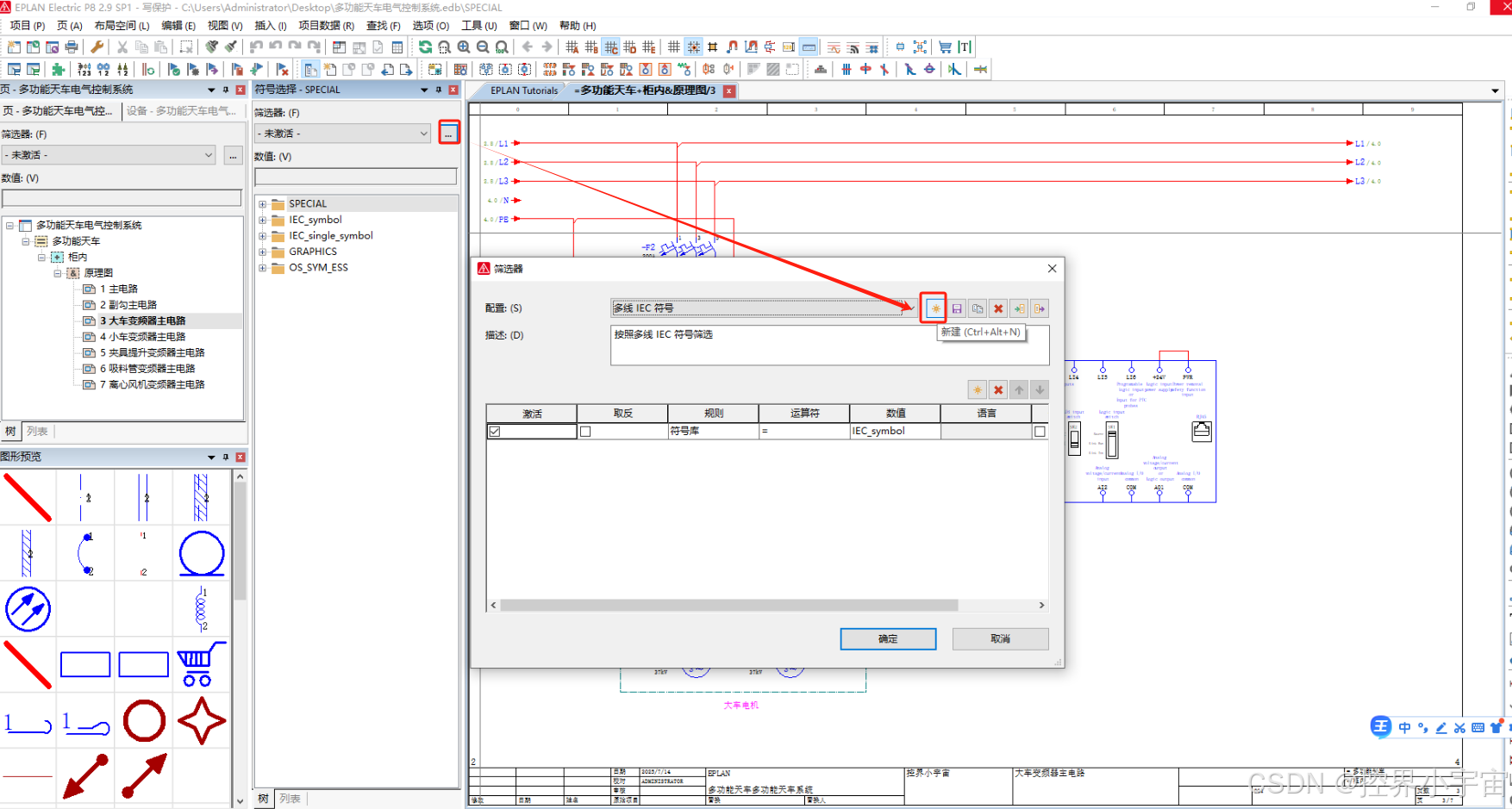Click the green puzzle piece icon
The width and height of the screenshot is (1512, 809).
click(x=58, y=69)
